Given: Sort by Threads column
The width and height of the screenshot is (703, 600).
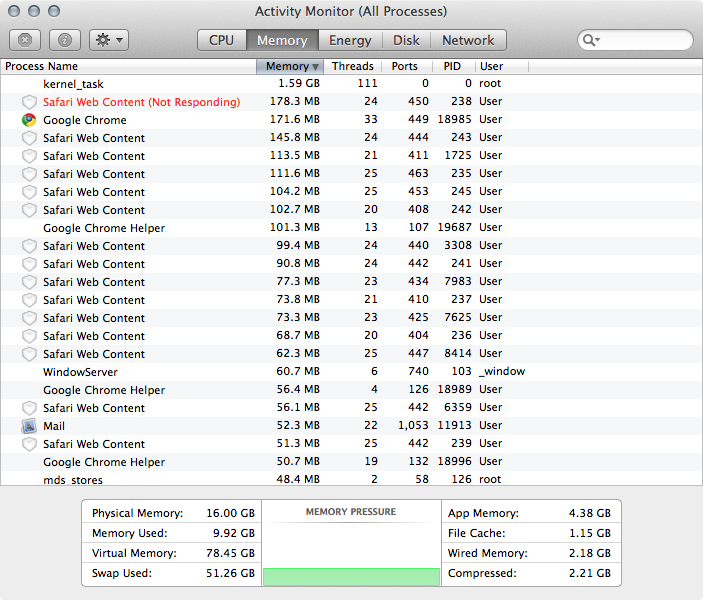Looking at the screenshot, I should coord(352,66).
